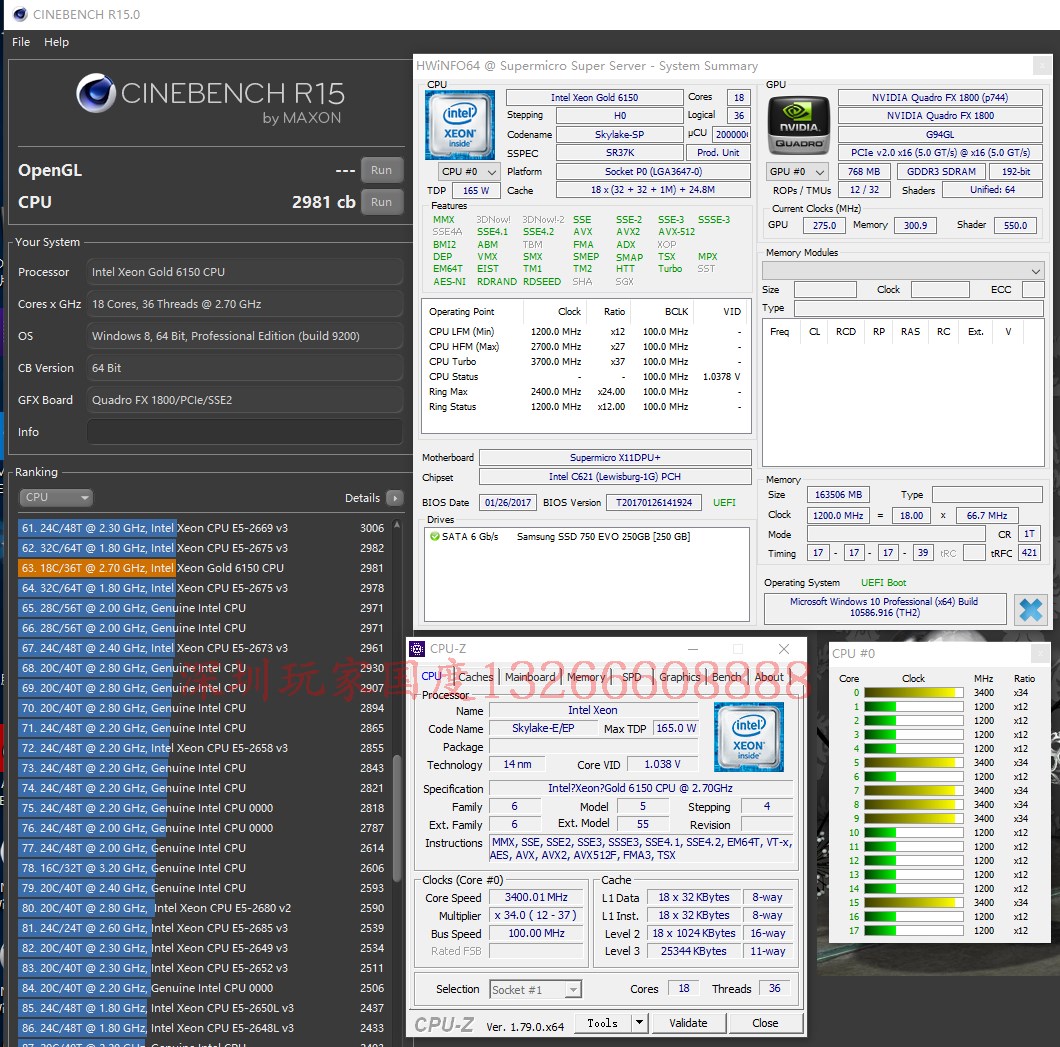
Task: Click the Info text field in Your System
Action: [x=245, y=432]
